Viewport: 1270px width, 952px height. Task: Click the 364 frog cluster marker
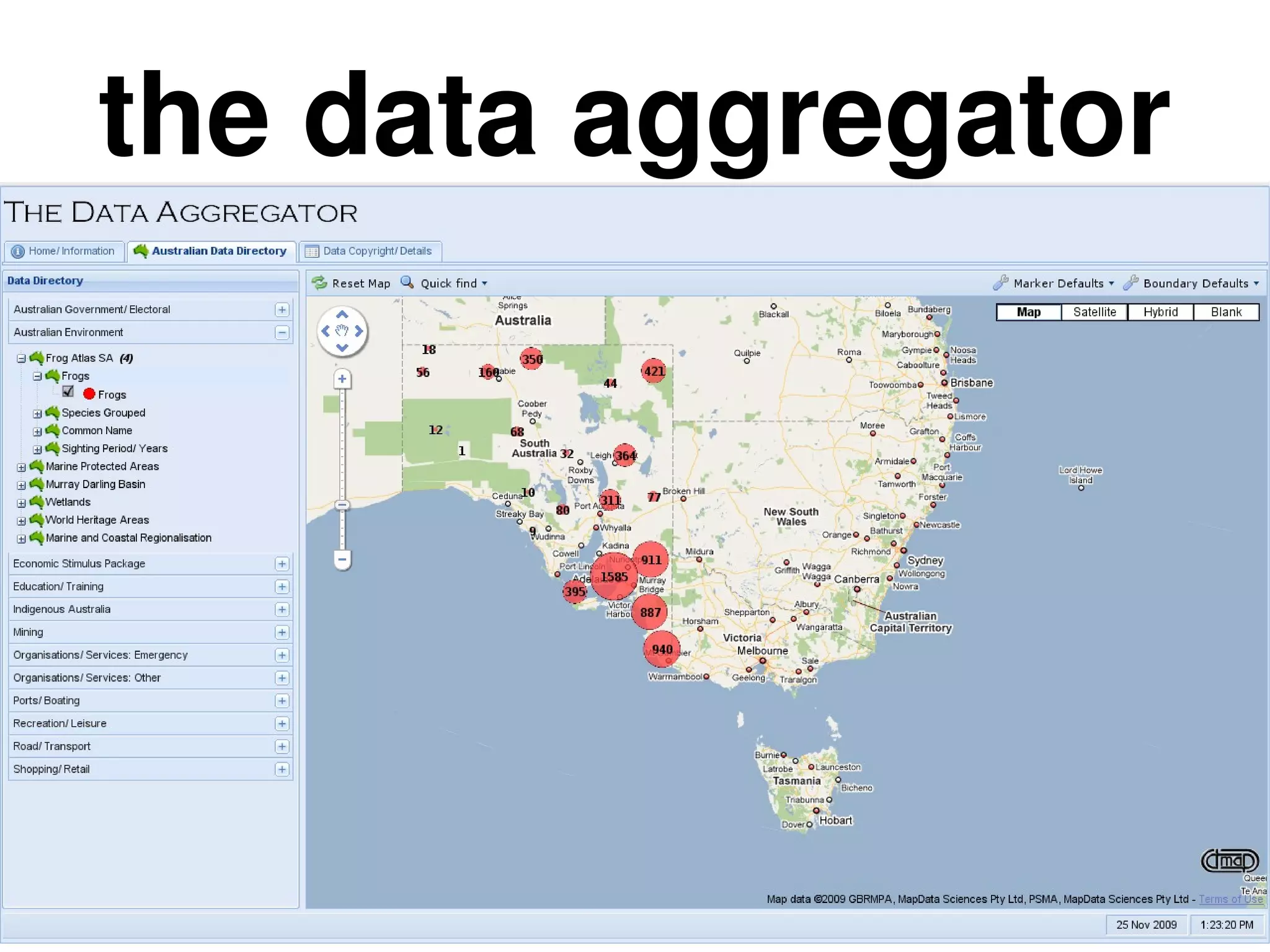pos(625,455)
